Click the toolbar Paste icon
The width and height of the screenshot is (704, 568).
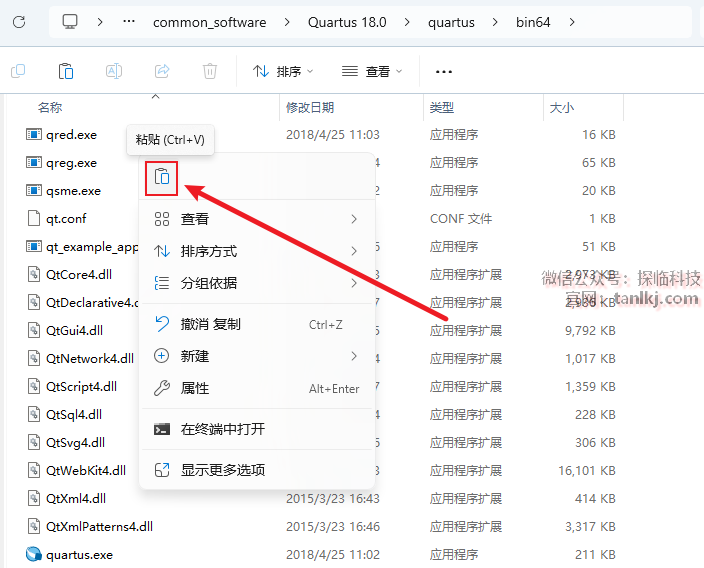coord(66,71)
